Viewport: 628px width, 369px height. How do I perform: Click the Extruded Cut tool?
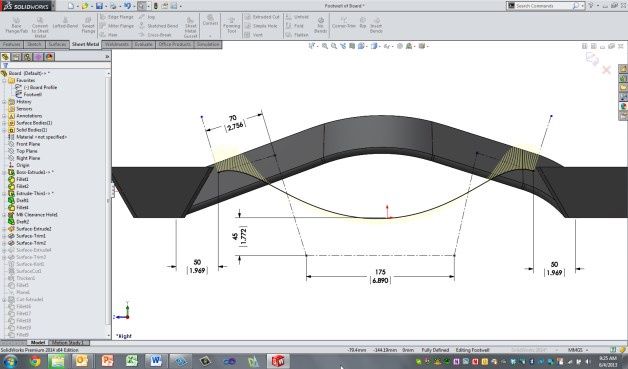point(262,17)
